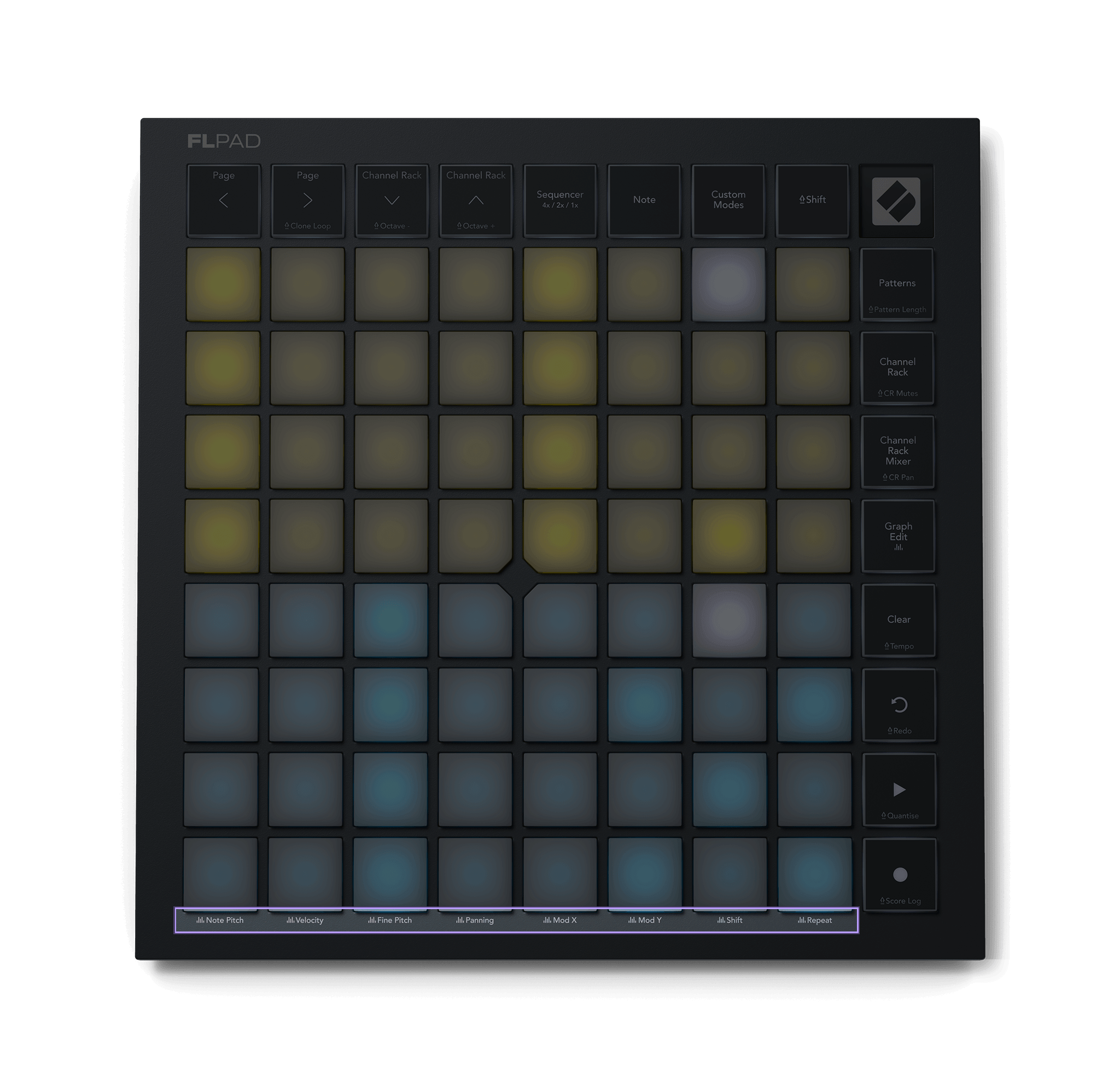Viewport: 1120px width, 1078px height.
Task: Select the Channel Rack Mixer button
Action: click(x=898, y=452)
